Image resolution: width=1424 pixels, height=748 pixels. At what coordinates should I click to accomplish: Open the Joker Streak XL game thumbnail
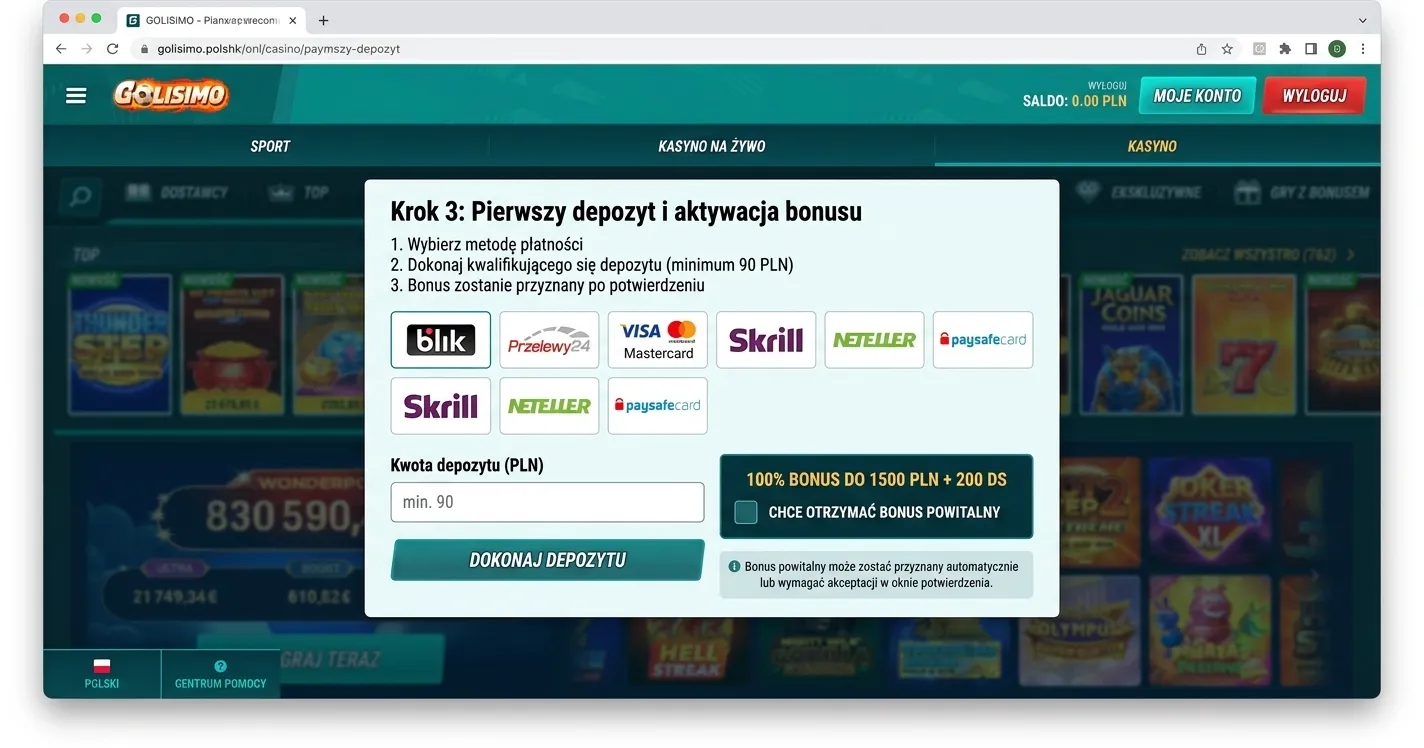click(x=1209, y=510)
